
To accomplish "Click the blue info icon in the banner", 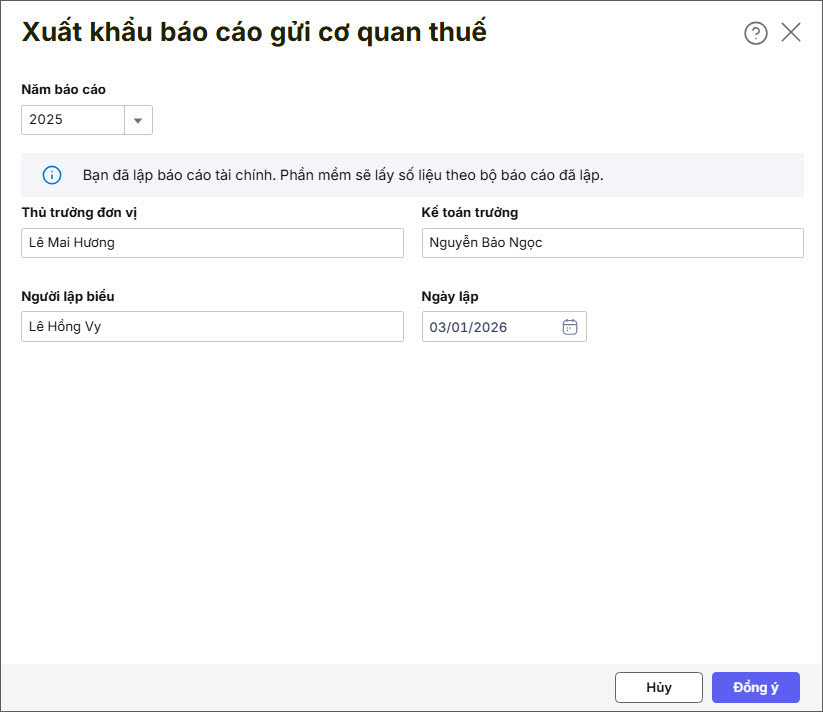I will click(x=52, y=175).
